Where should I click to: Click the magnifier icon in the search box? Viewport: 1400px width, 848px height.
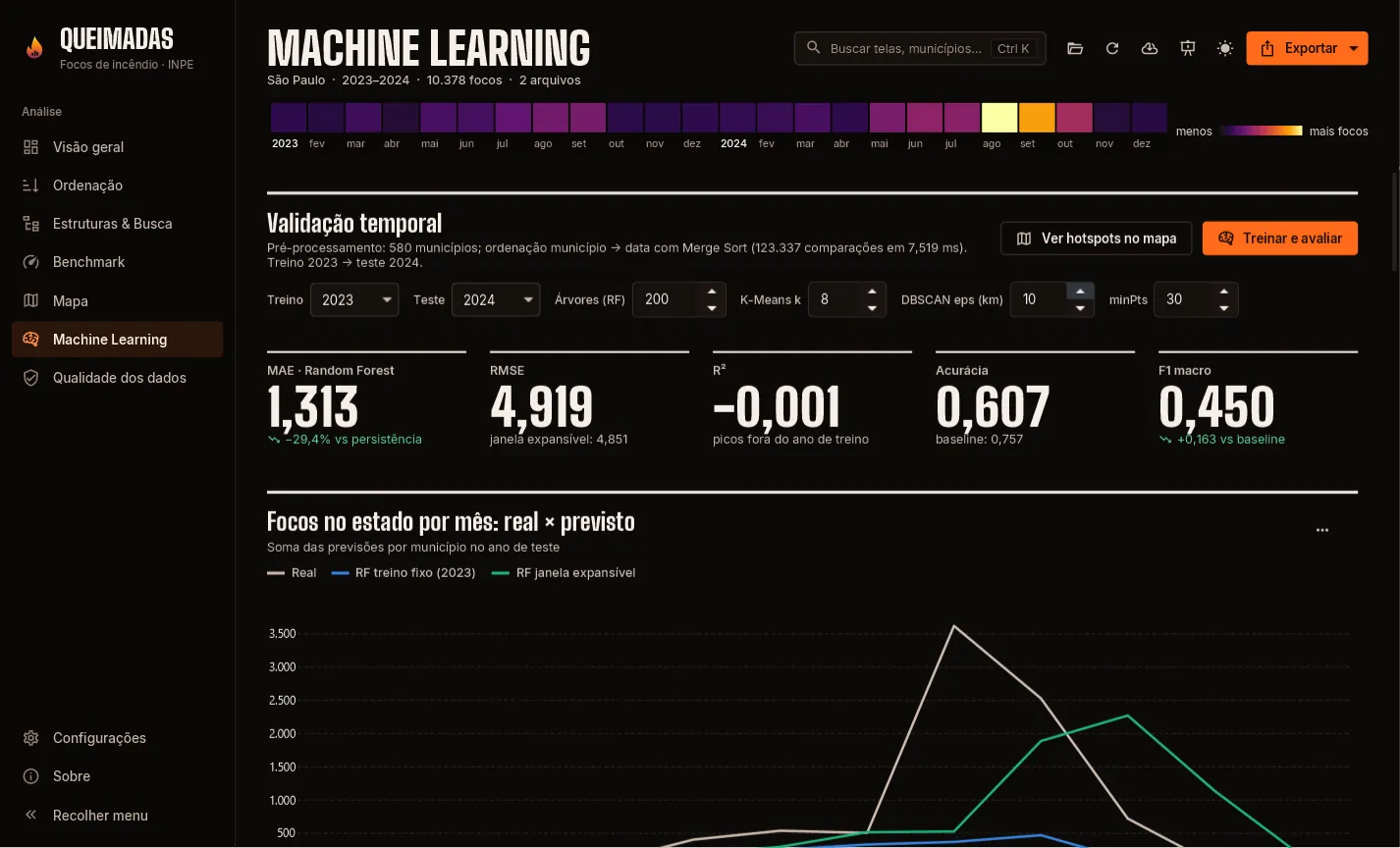coord(813,48)
